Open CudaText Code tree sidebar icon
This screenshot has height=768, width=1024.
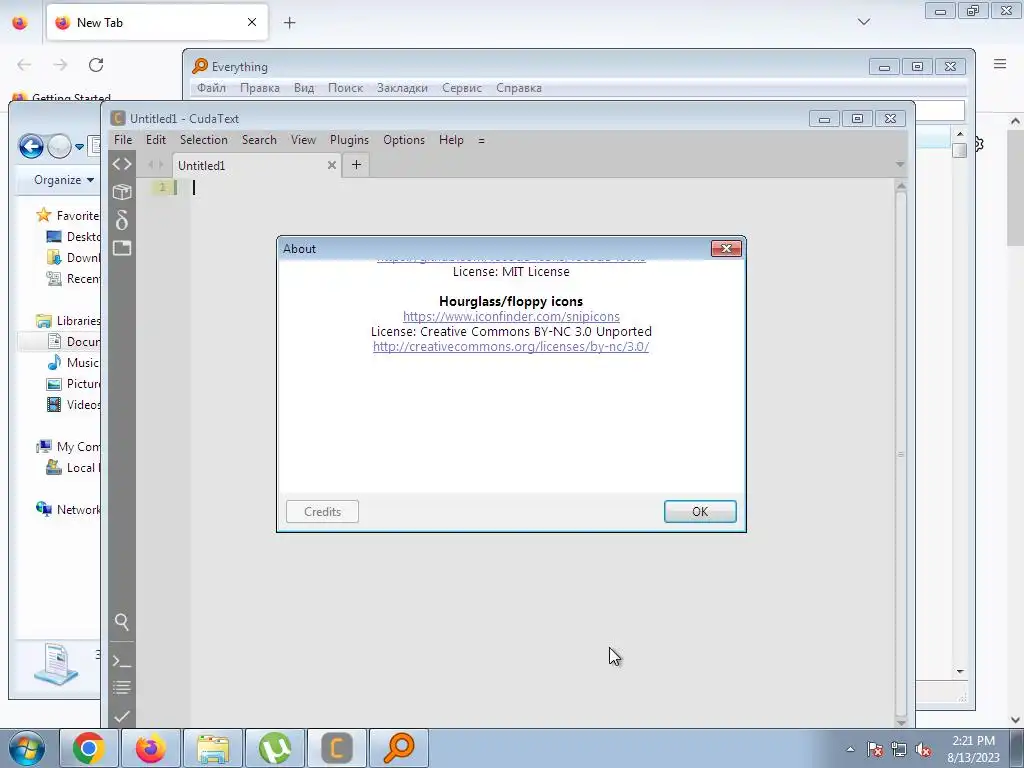click(122, 164)
